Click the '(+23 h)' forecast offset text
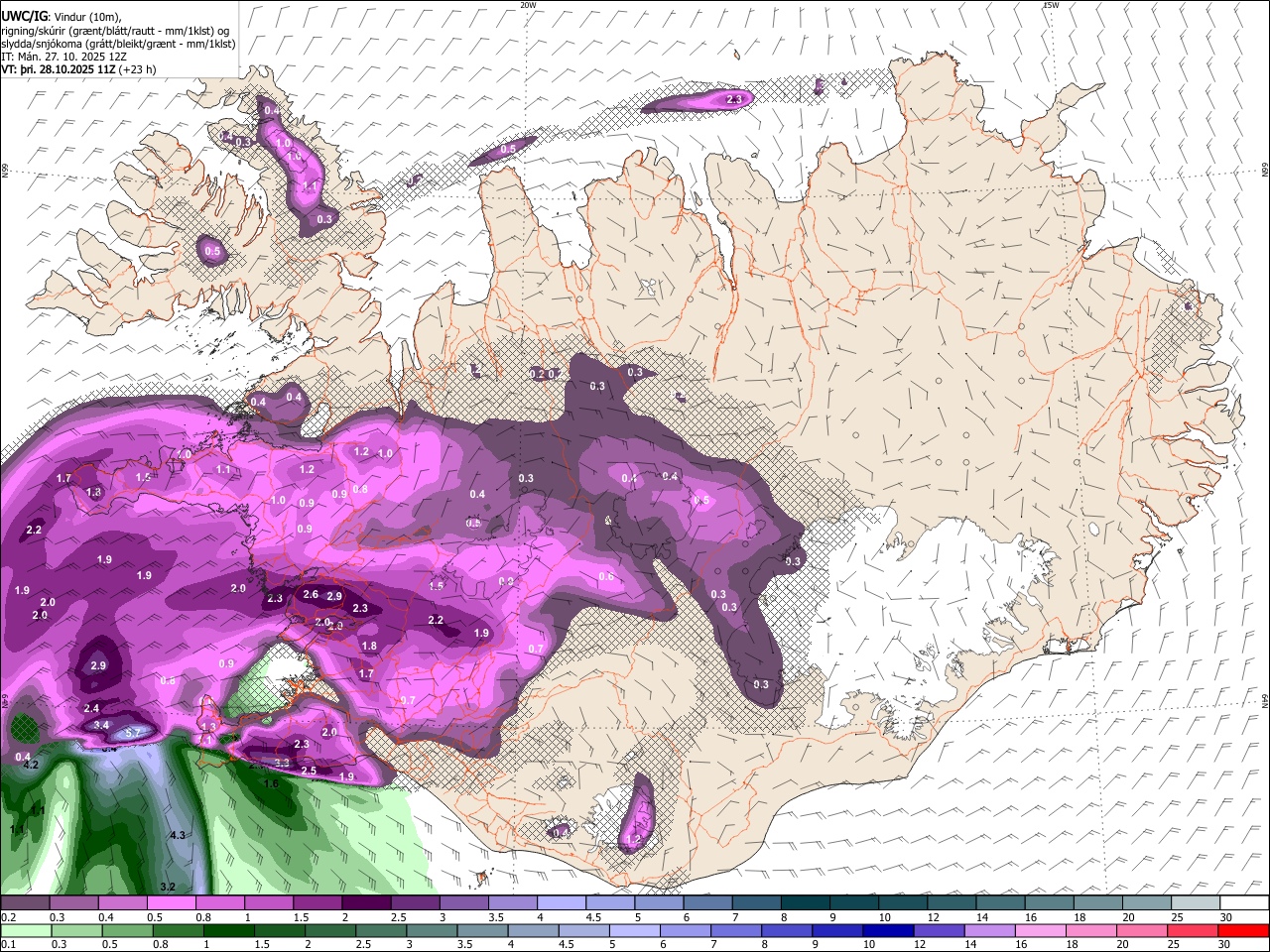1270x952 pixels. coord(139,69)
